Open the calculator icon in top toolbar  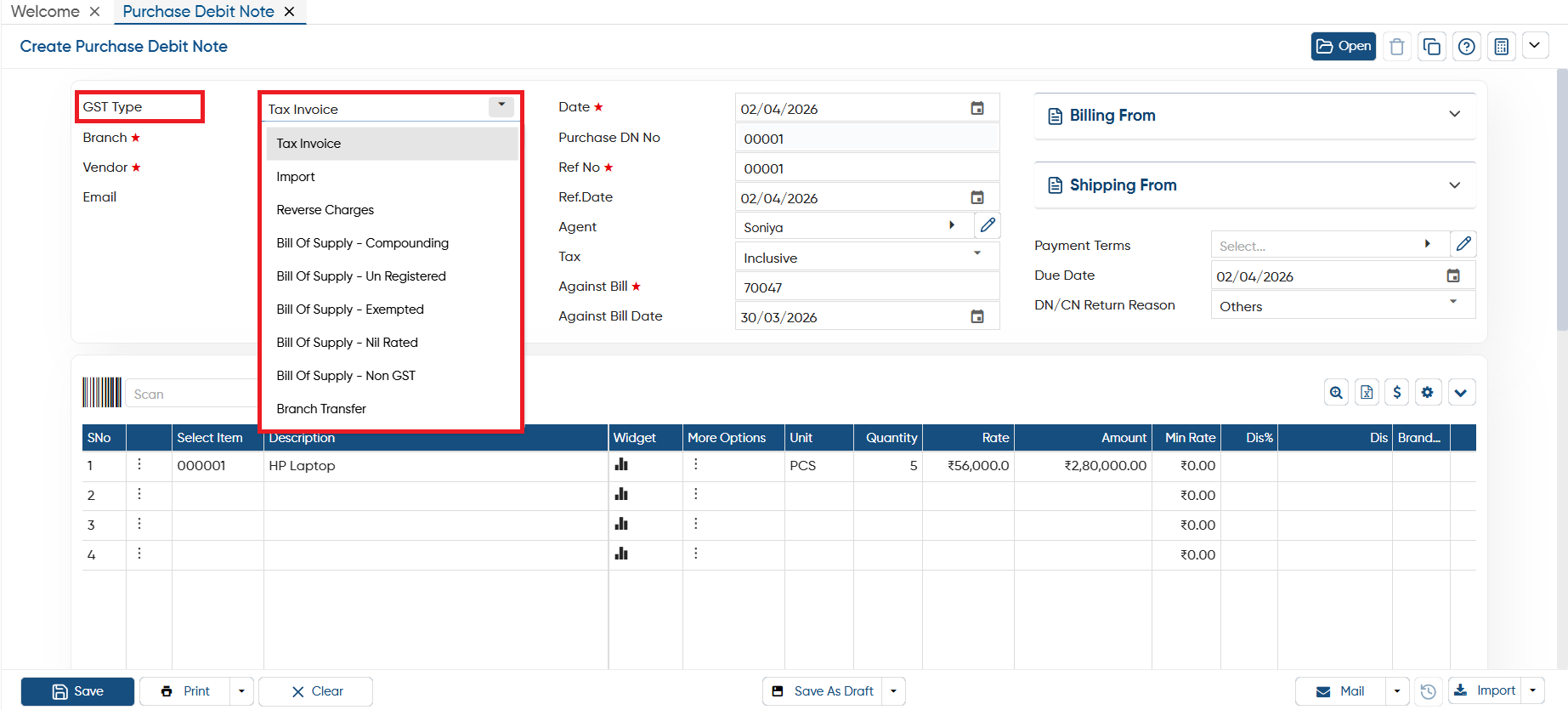1502,46
